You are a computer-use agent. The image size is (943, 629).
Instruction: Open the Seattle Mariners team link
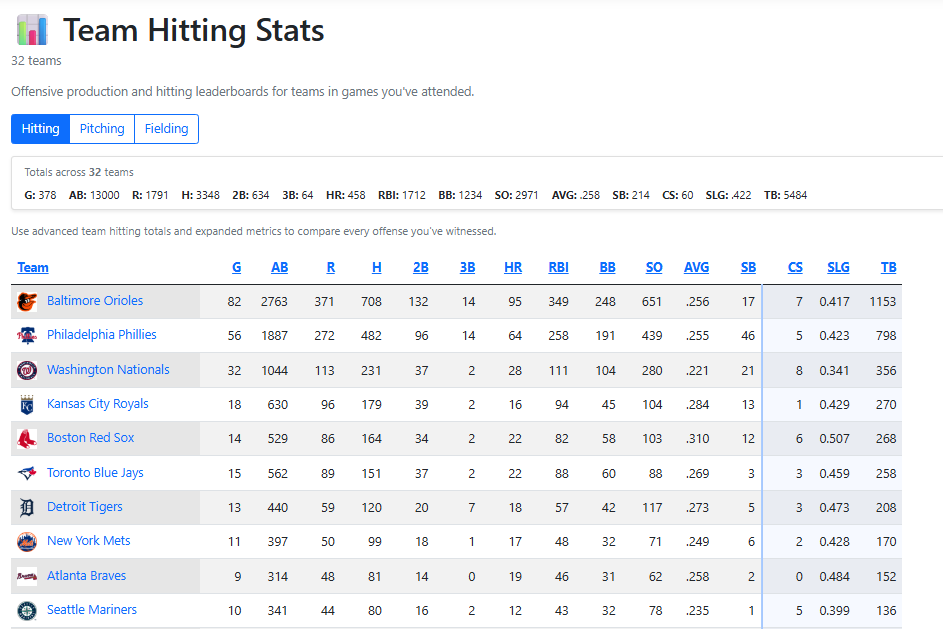92,610
